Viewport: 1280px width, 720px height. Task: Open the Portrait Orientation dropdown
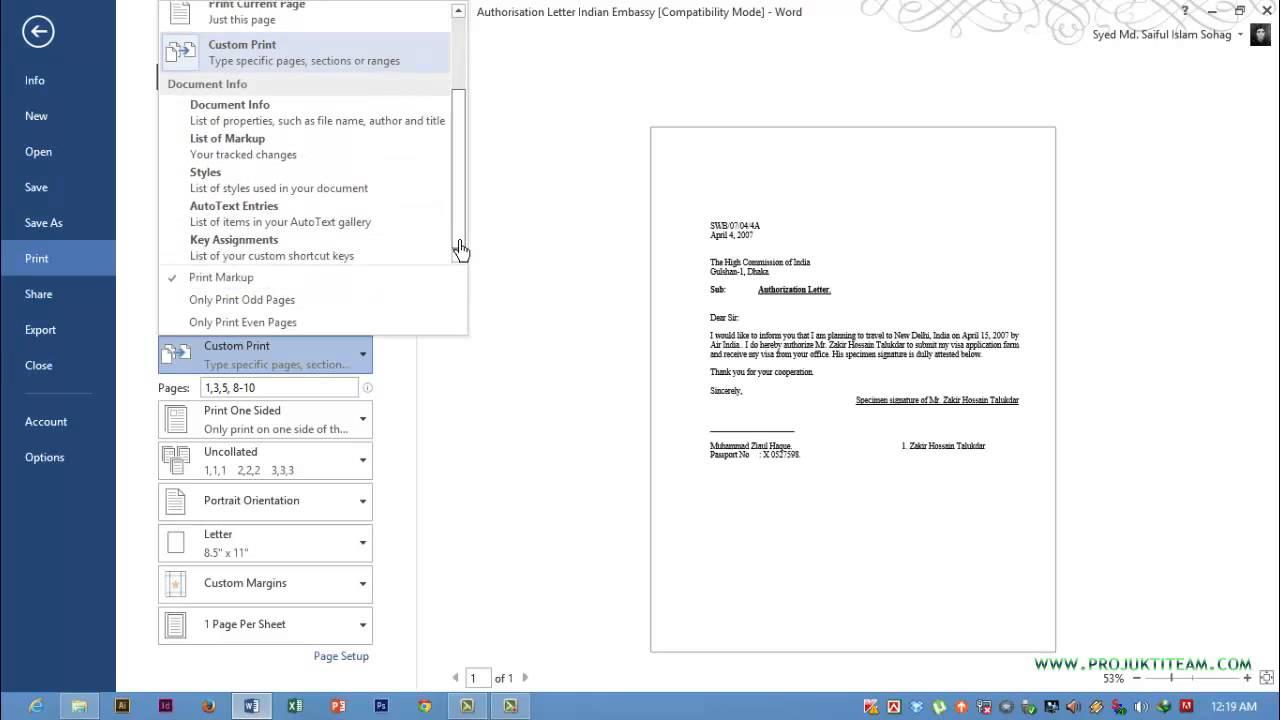coord(265,501)
